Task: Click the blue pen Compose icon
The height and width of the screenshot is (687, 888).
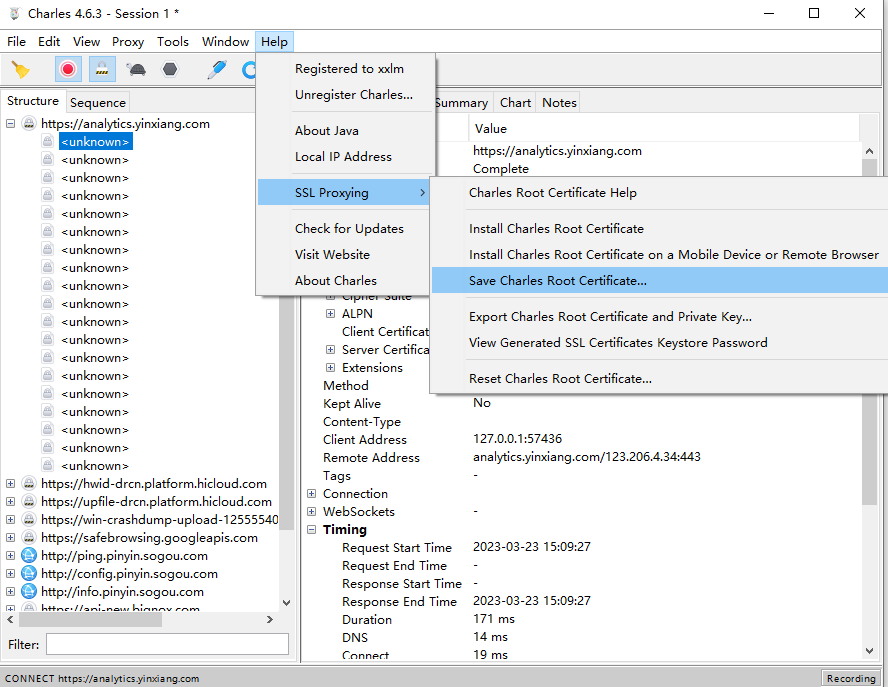Action: point(217,70)
